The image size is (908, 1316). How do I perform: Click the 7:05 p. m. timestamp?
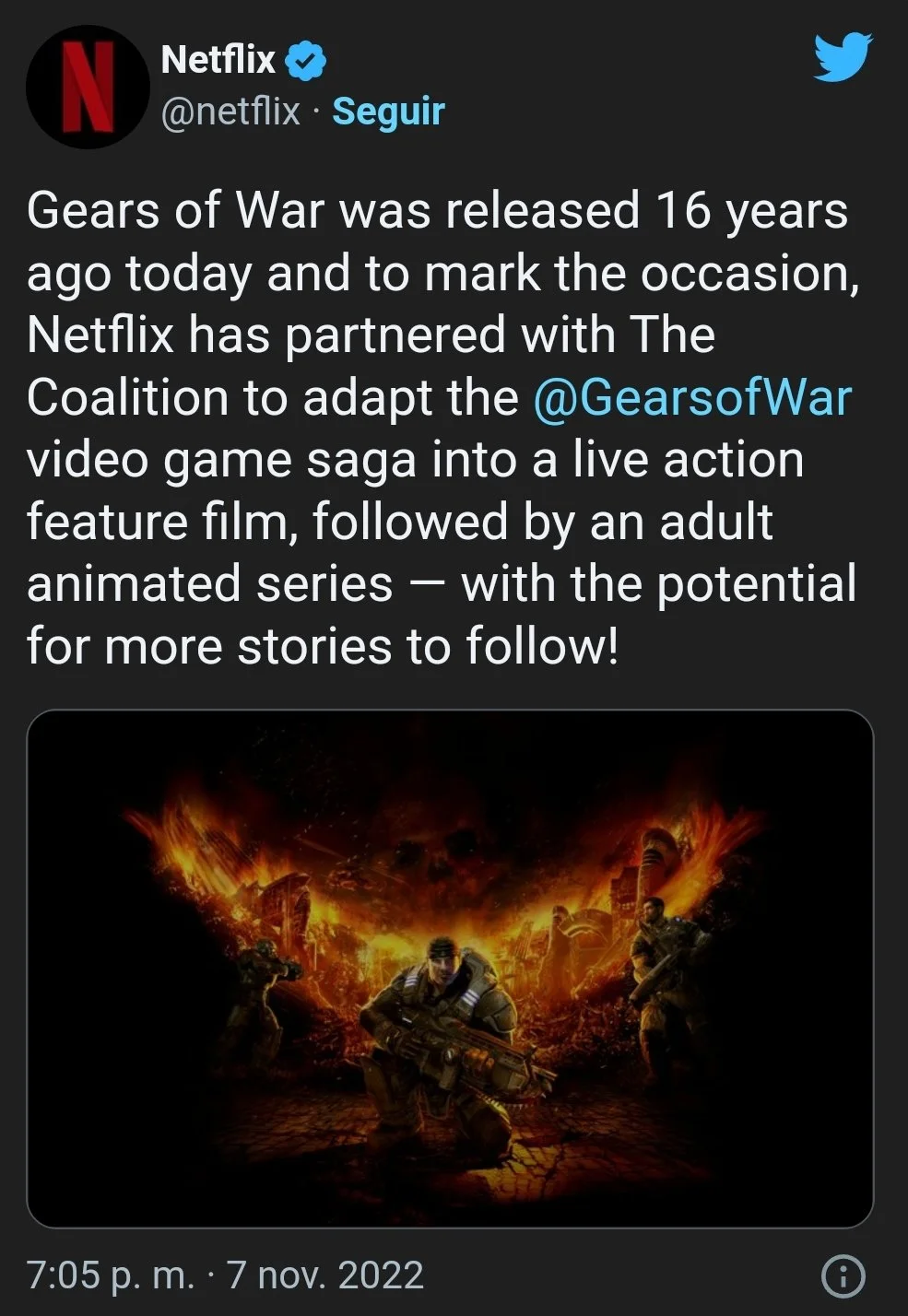(x=111, y=1275)
